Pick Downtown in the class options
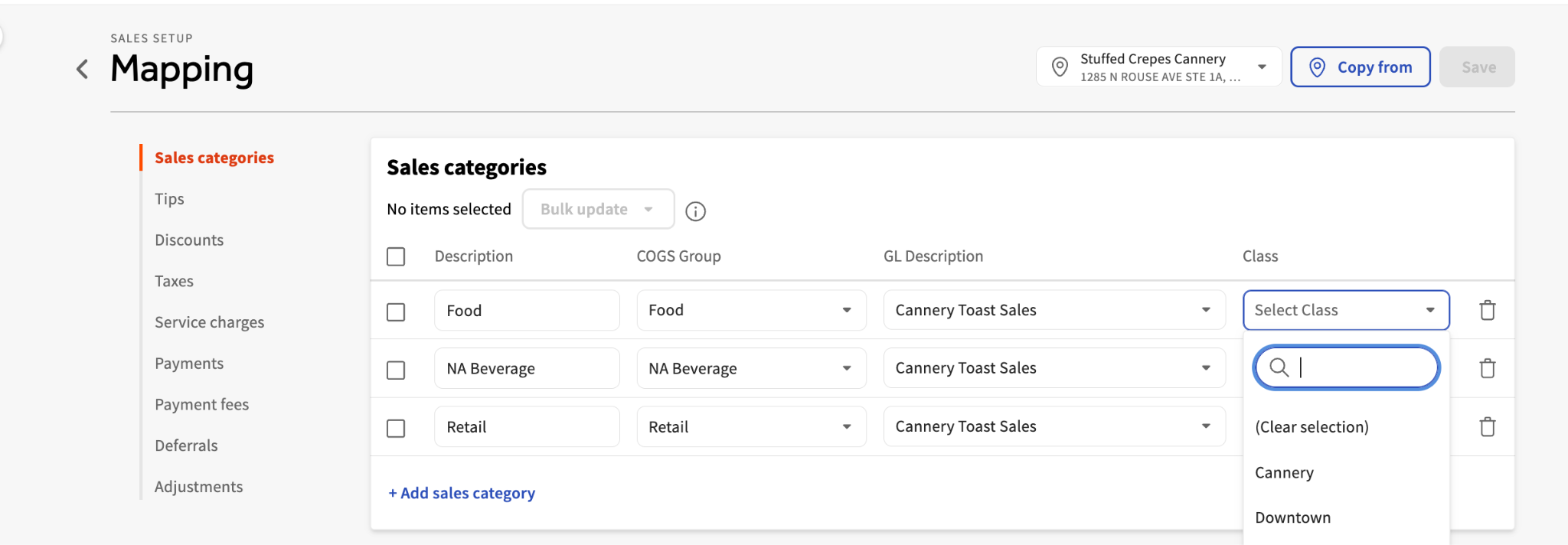 [1292, 518]
